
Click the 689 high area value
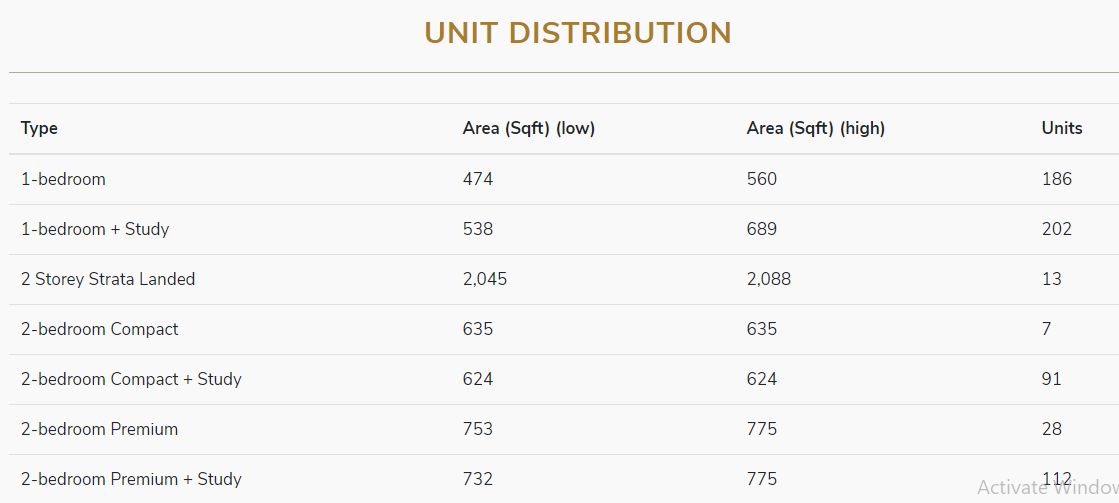coord(762,229)
